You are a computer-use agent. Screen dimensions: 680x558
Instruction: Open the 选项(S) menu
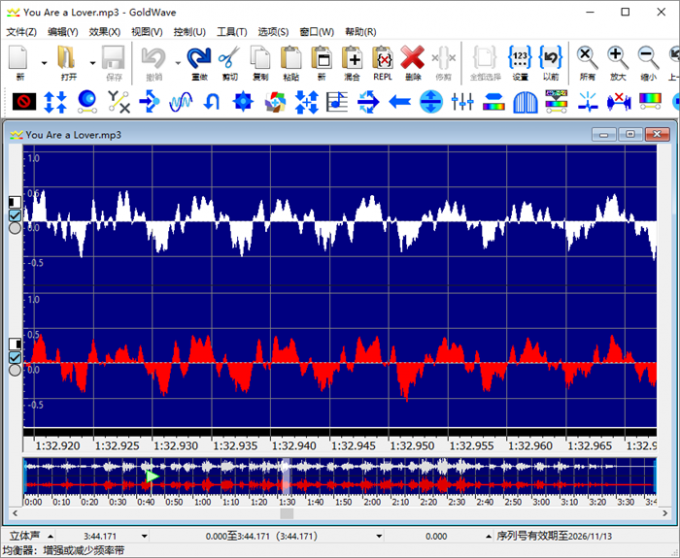pos(273,32)
